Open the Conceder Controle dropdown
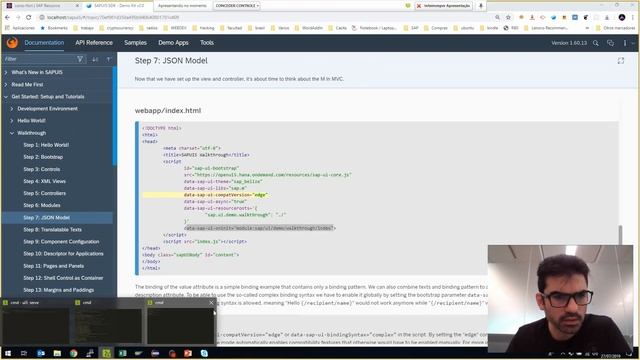The width and height of the screenshot is (640, 360). tap(237, 6)
